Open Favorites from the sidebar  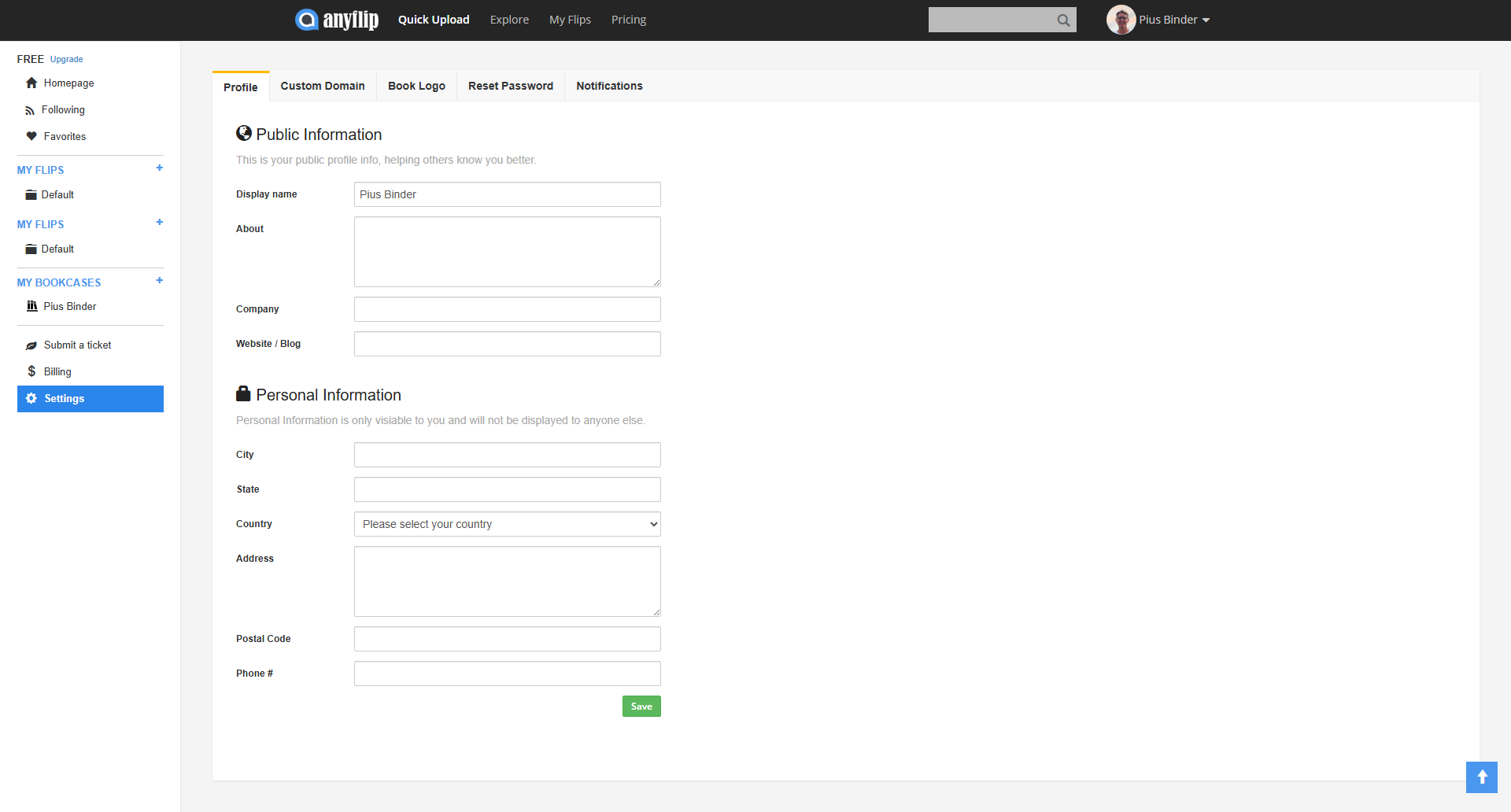[65, 137]
